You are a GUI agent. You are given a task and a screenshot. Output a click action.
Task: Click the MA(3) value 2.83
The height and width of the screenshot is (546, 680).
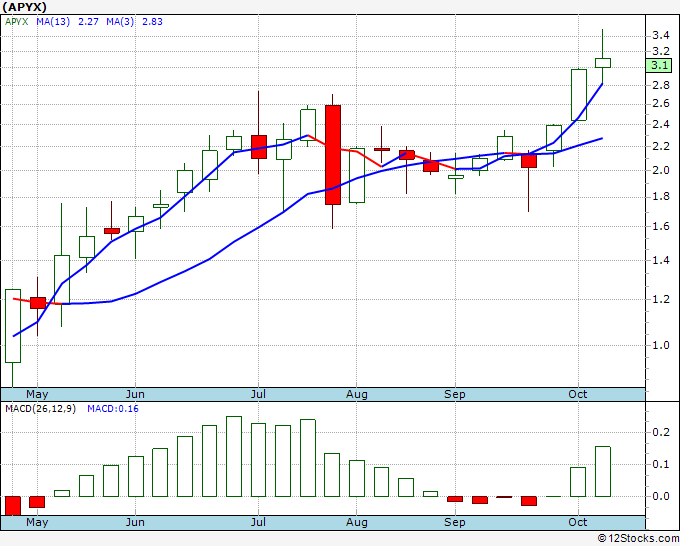click(152, 22)
